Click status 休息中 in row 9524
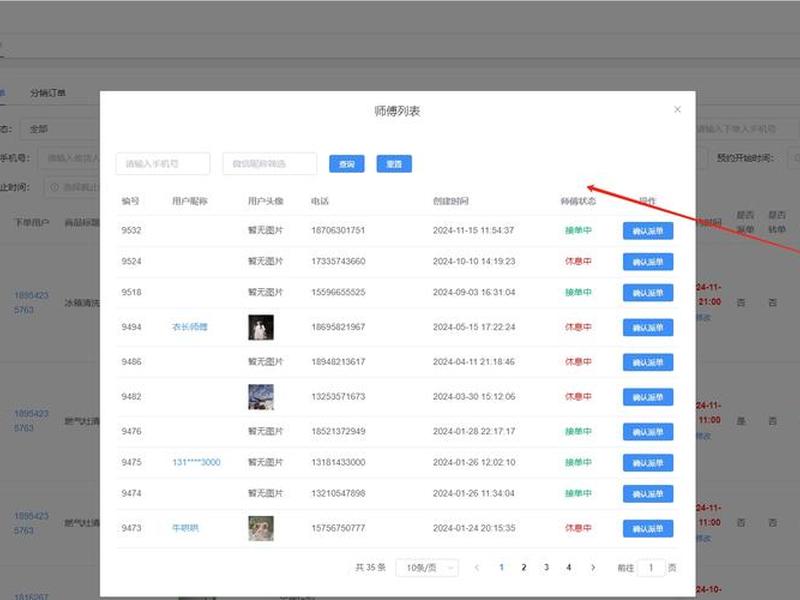Image resolution: width=800 pixels, height=600 pixels. [578, 261]
